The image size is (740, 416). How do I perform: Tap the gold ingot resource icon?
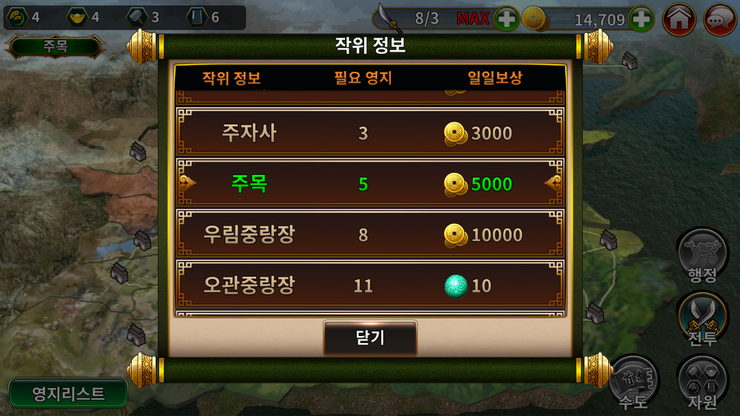(77, 17)
